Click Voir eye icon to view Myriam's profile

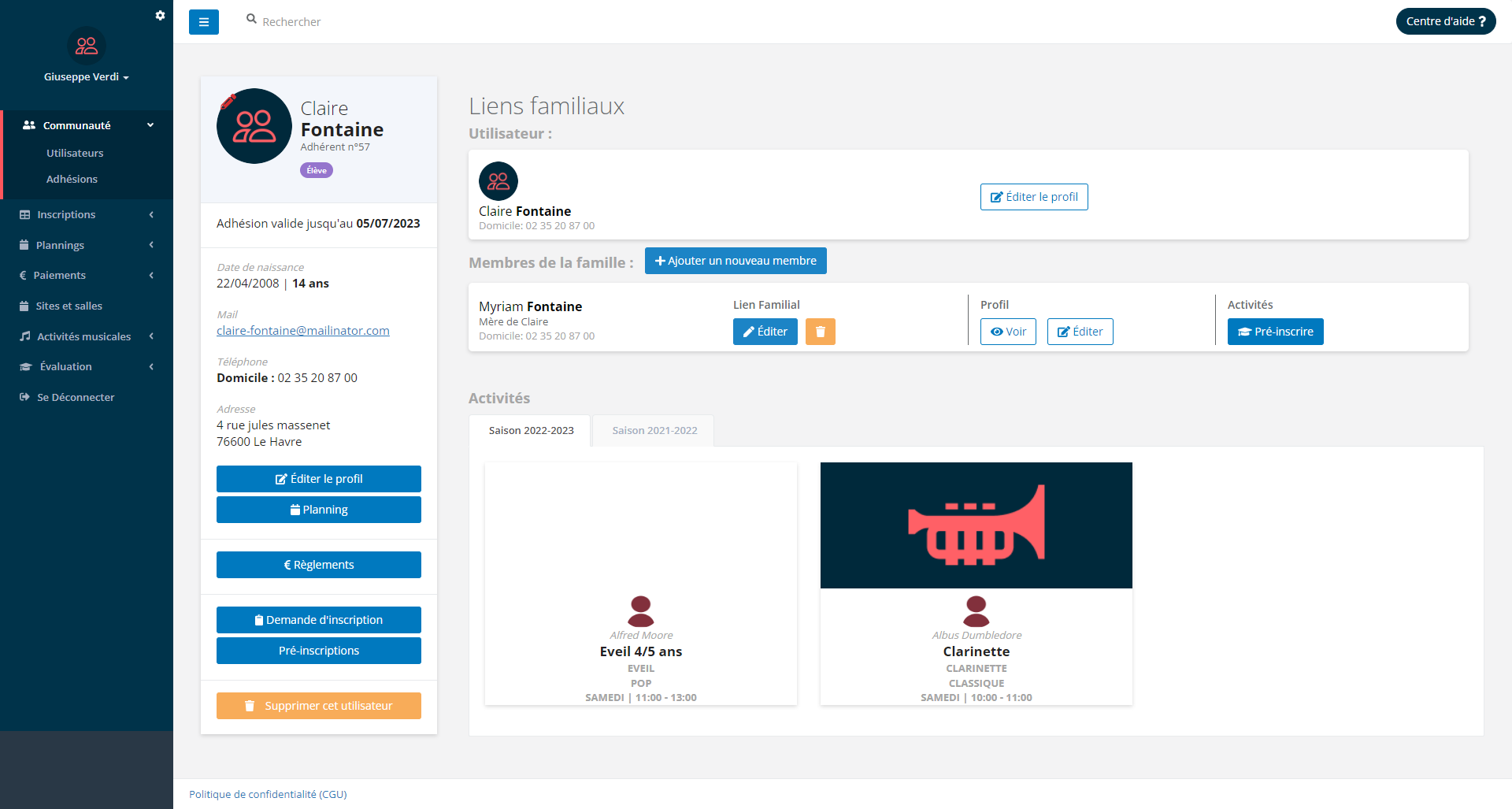pyautogui.click(x=1008, y=332)
